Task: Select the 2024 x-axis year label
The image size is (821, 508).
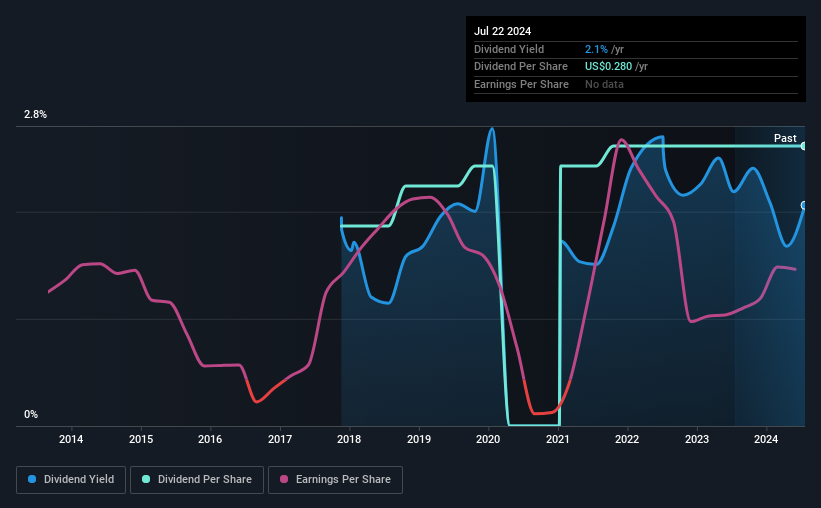Action: 765,439
